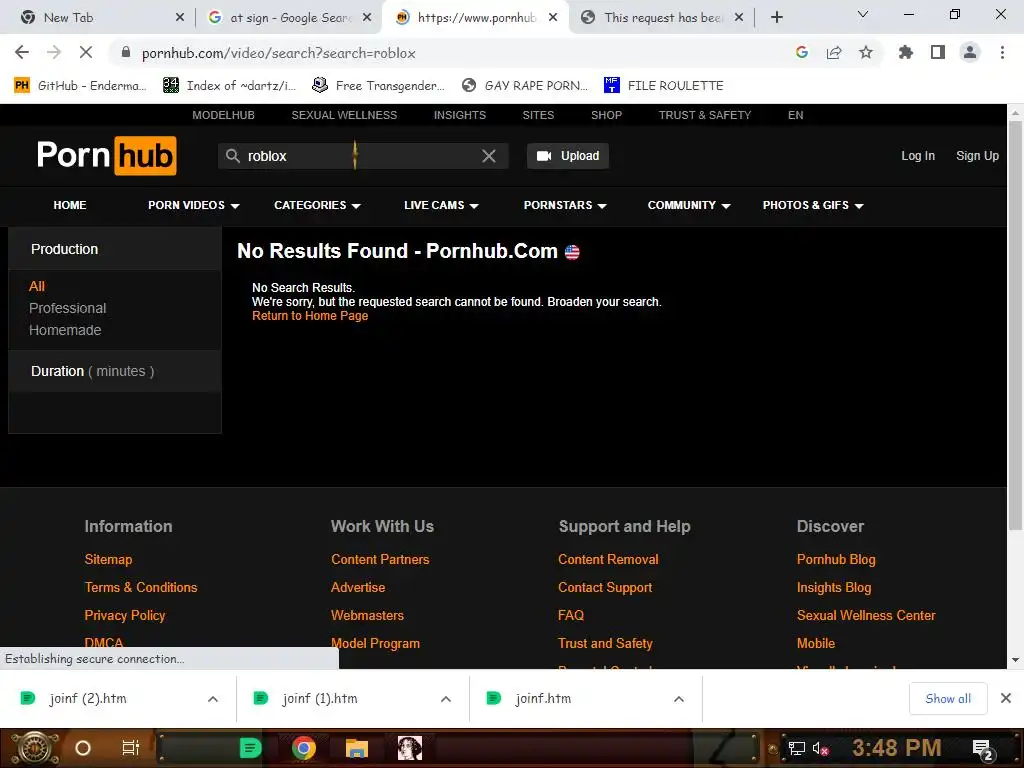Focus the site search field containing 'roblox'

[x=362, y=156]
